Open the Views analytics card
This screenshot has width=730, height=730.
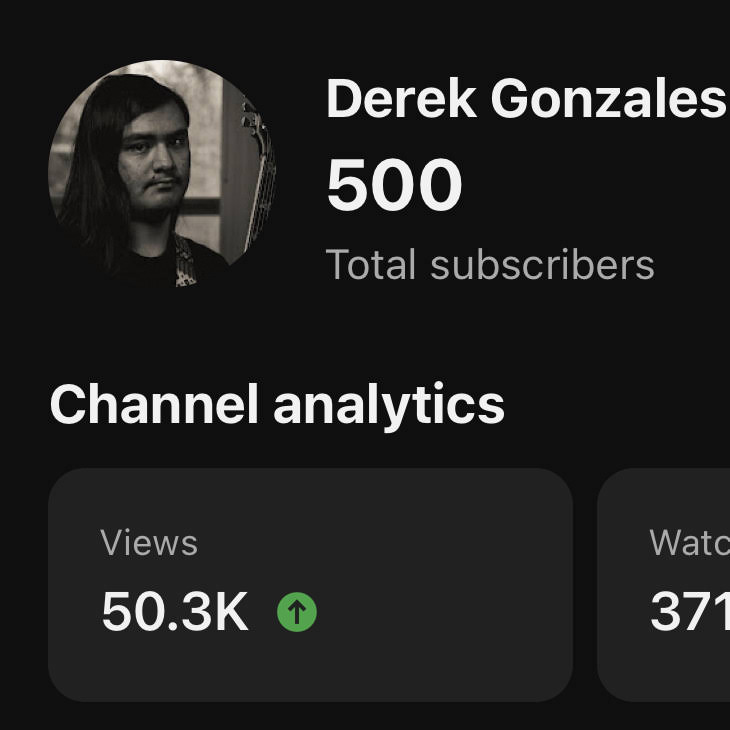point(310,585)
